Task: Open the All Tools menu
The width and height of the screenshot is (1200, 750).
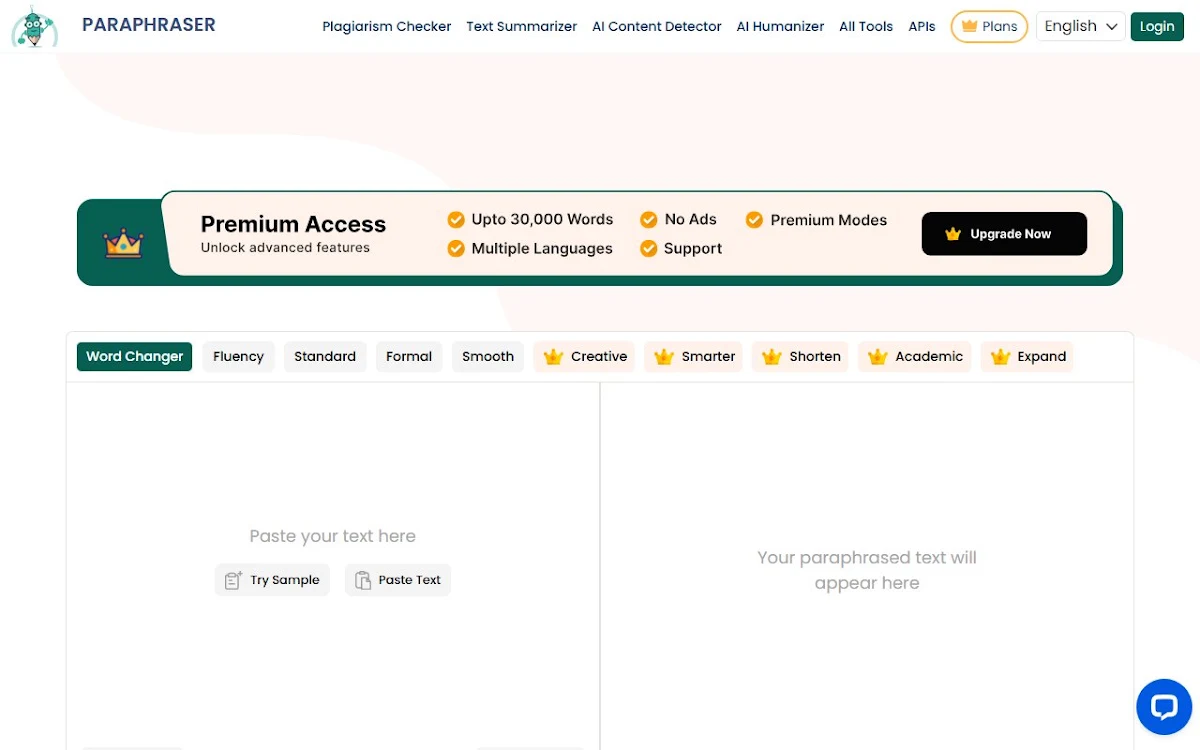Action: (866, 27)
